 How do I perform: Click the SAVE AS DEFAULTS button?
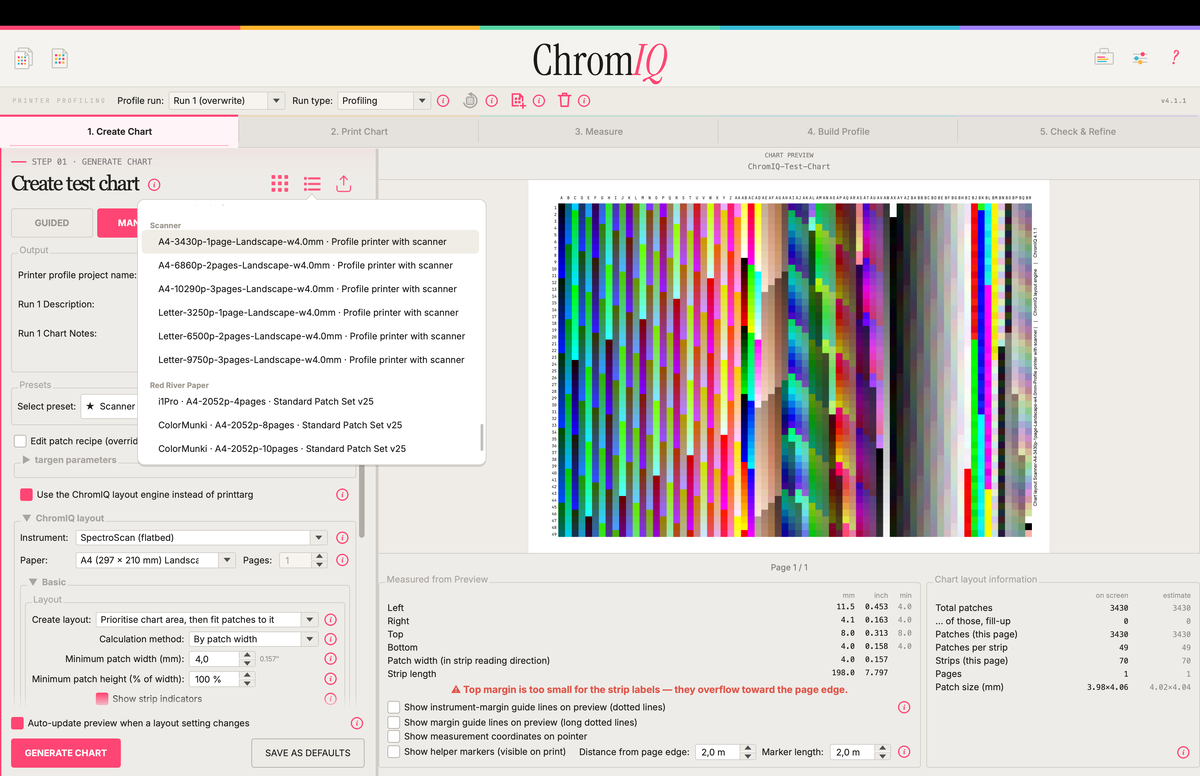pyautogui.click(x=307, y=753)
